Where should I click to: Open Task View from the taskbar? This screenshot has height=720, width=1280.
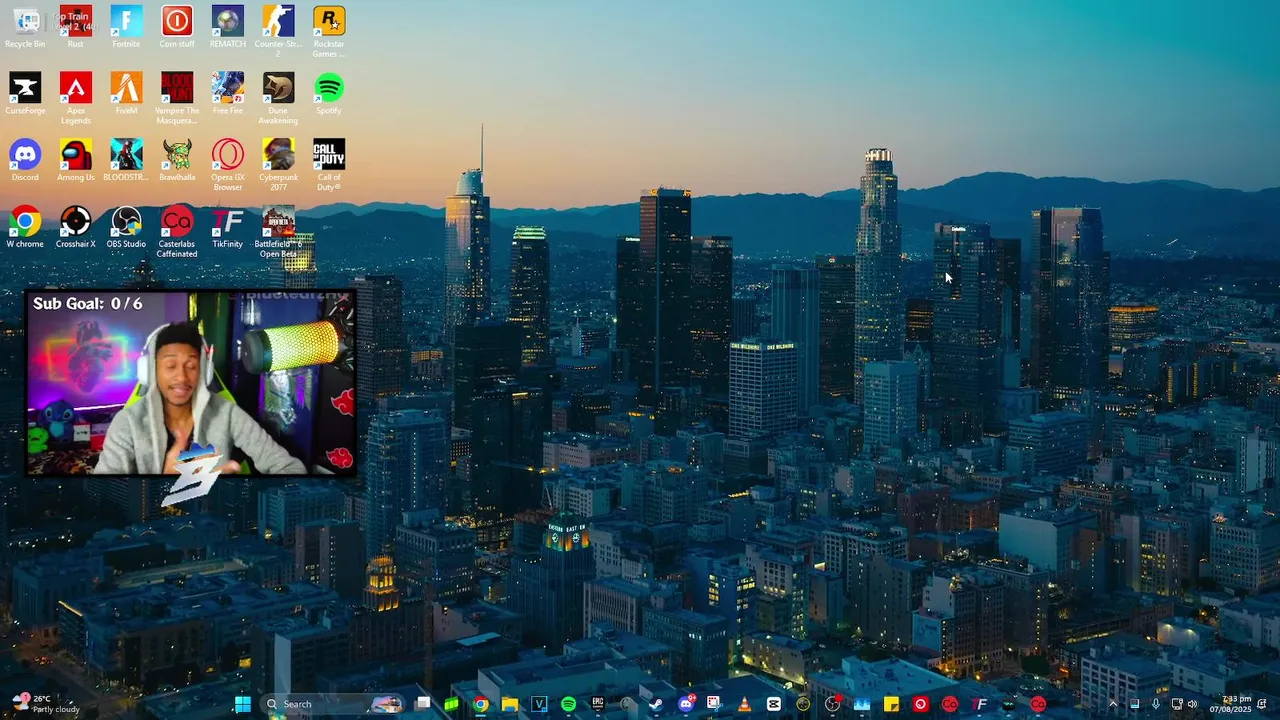click(x=423, y=704)
